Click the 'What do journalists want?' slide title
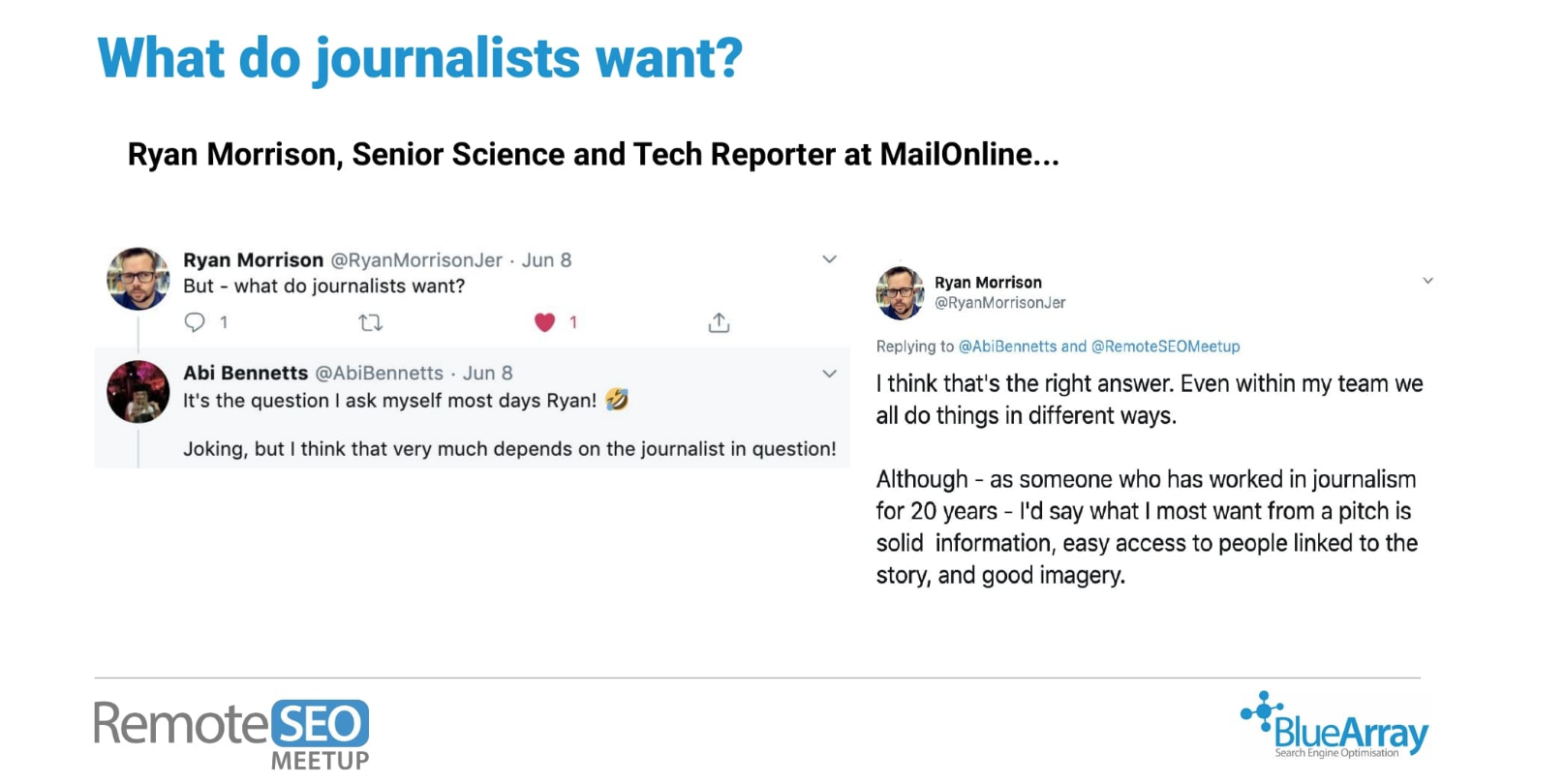Screen dimensions: 1565x784 tap(420, 58)
